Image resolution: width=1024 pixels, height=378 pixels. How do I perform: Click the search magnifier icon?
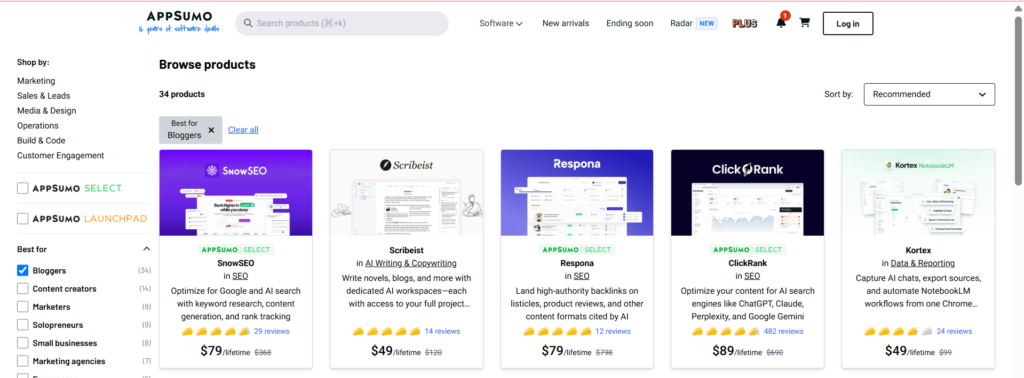click(248, 23)
